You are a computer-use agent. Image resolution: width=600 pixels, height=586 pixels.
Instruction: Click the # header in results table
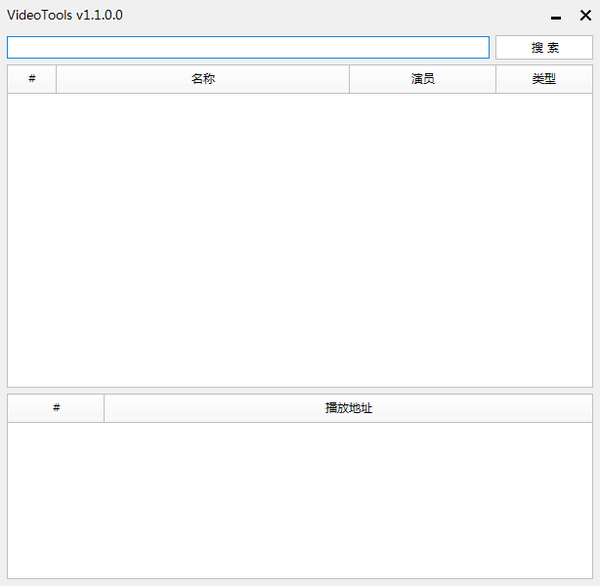click(32, 79)
